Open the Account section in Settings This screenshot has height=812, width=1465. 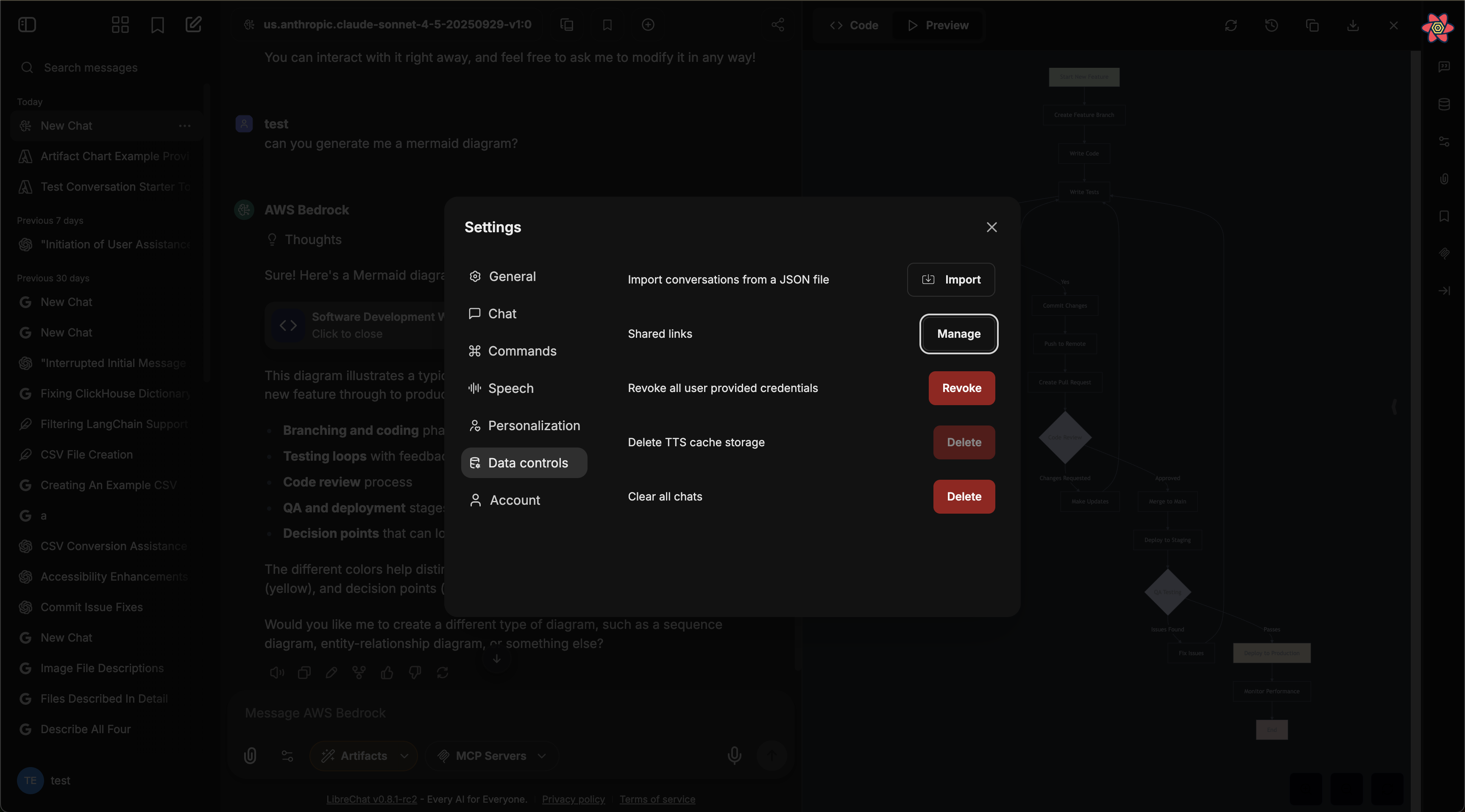point(514,500)
